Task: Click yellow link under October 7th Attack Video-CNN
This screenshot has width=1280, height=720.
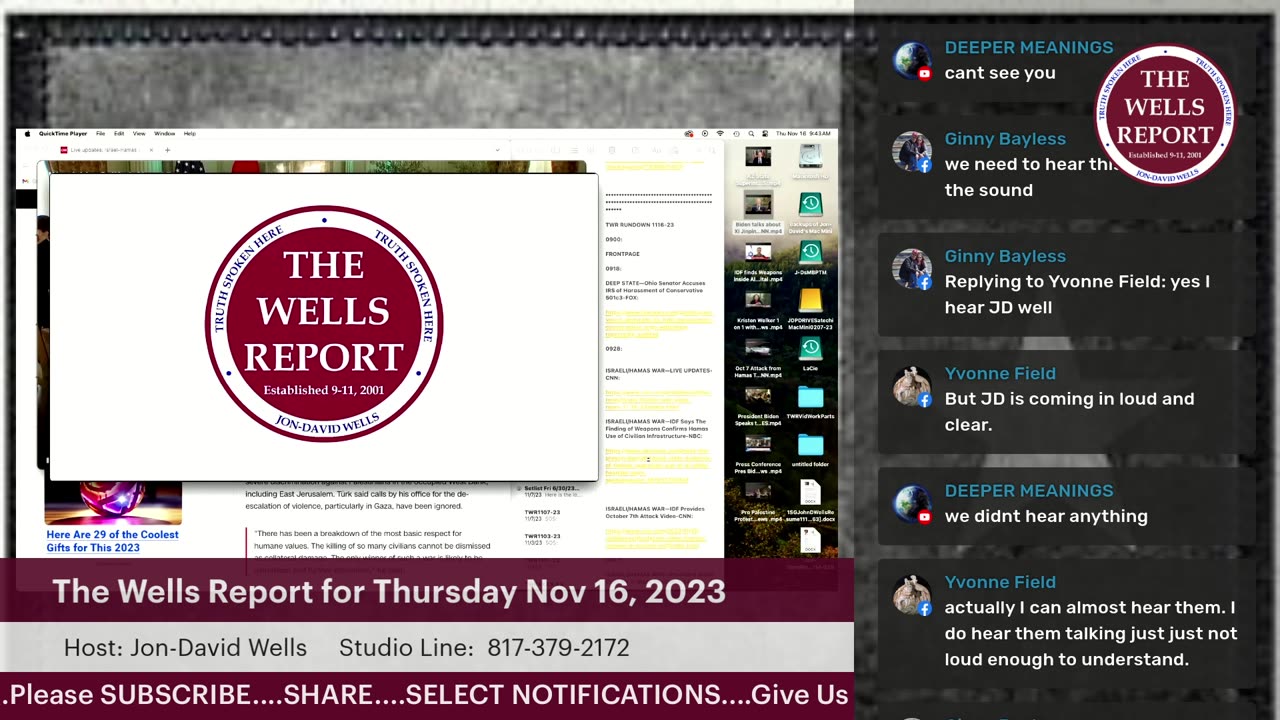Action: click(x=658, y=540)
